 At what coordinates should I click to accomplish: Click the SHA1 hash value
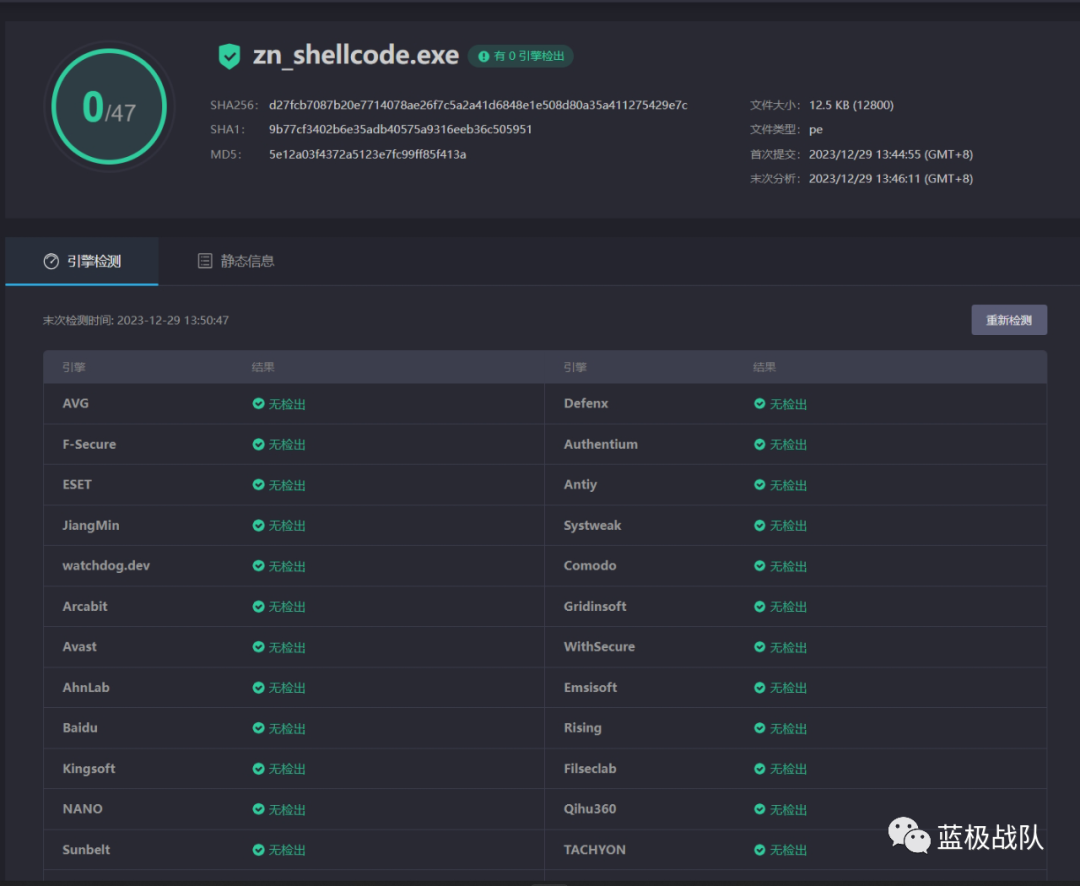click(x=400, y=130)
